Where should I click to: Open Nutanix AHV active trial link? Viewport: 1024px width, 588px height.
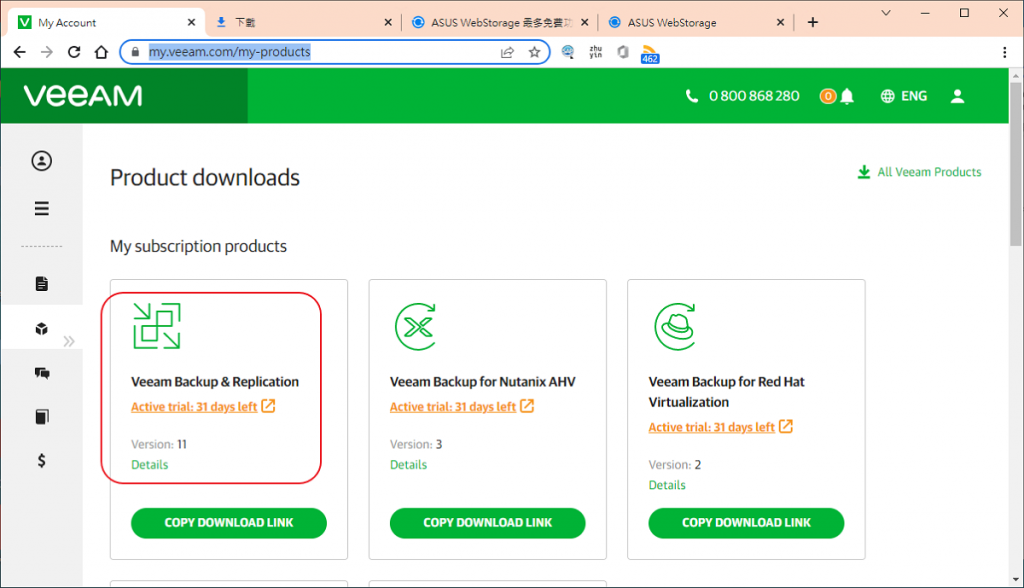[x=462, y=406]
